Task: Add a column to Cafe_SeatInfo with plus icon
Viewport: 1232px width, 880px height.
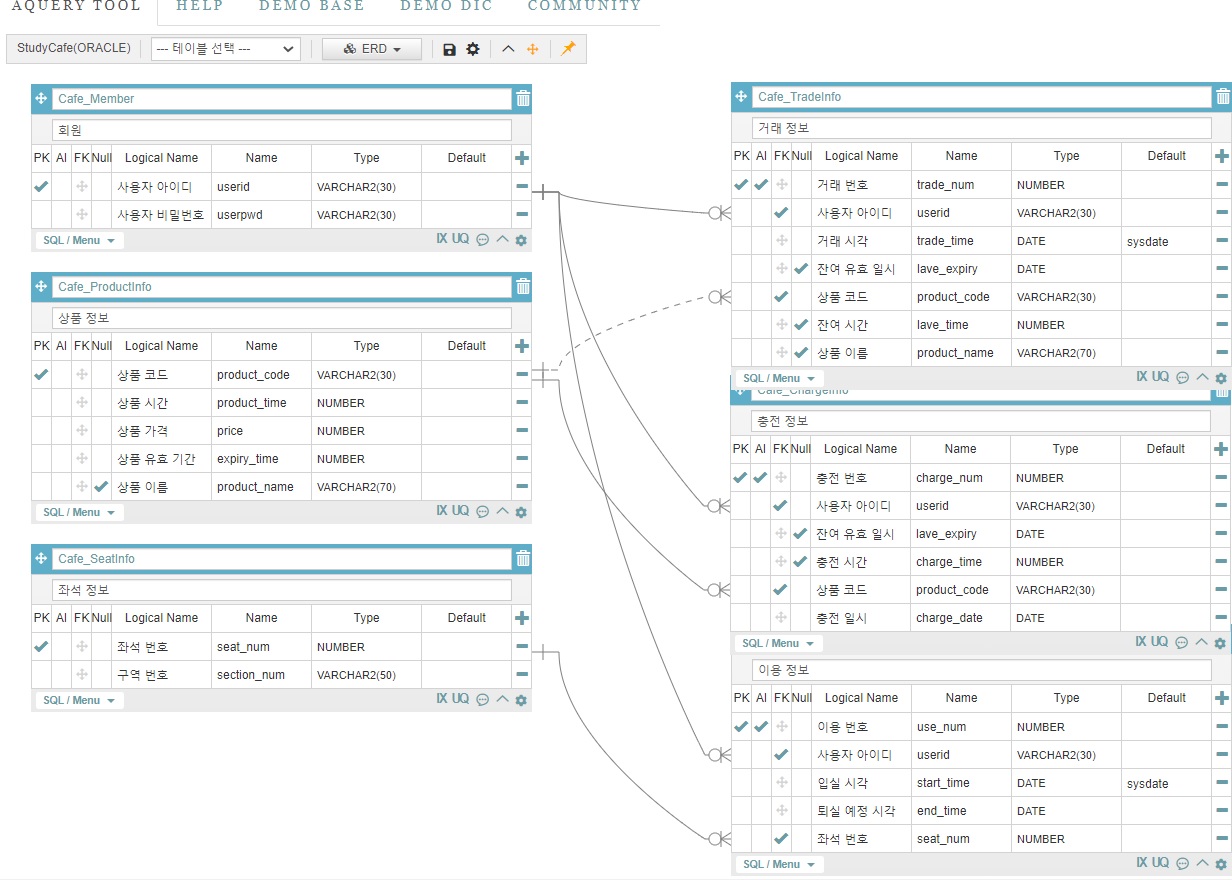Action: [522, 618]
